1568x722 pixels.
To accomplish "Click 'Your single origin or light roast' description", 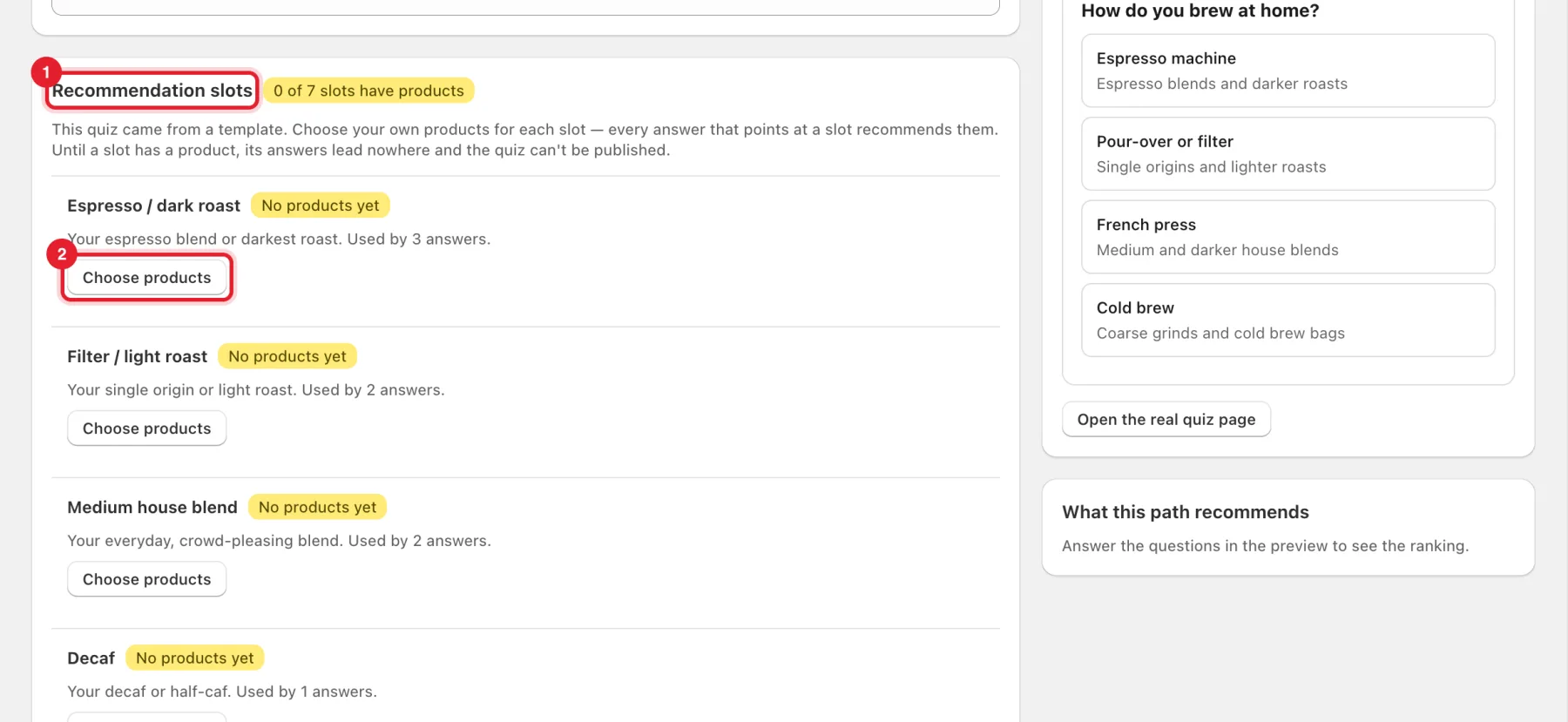I will (256, 390).
